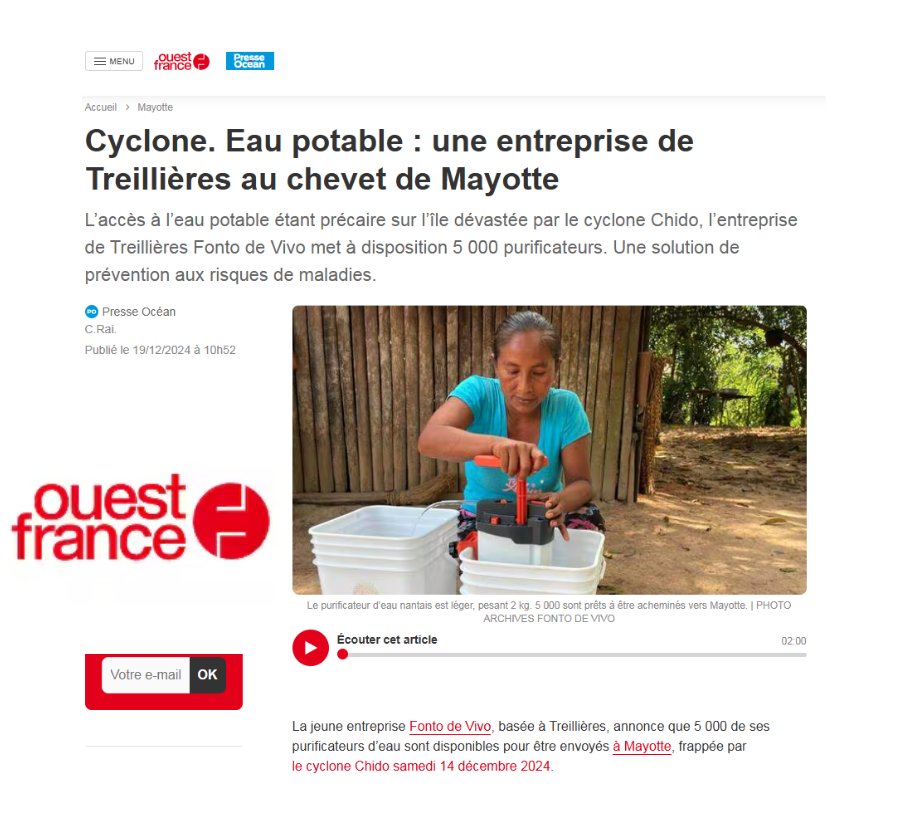Click the article headline about Cyclone Eau potable

pos(389,160)
